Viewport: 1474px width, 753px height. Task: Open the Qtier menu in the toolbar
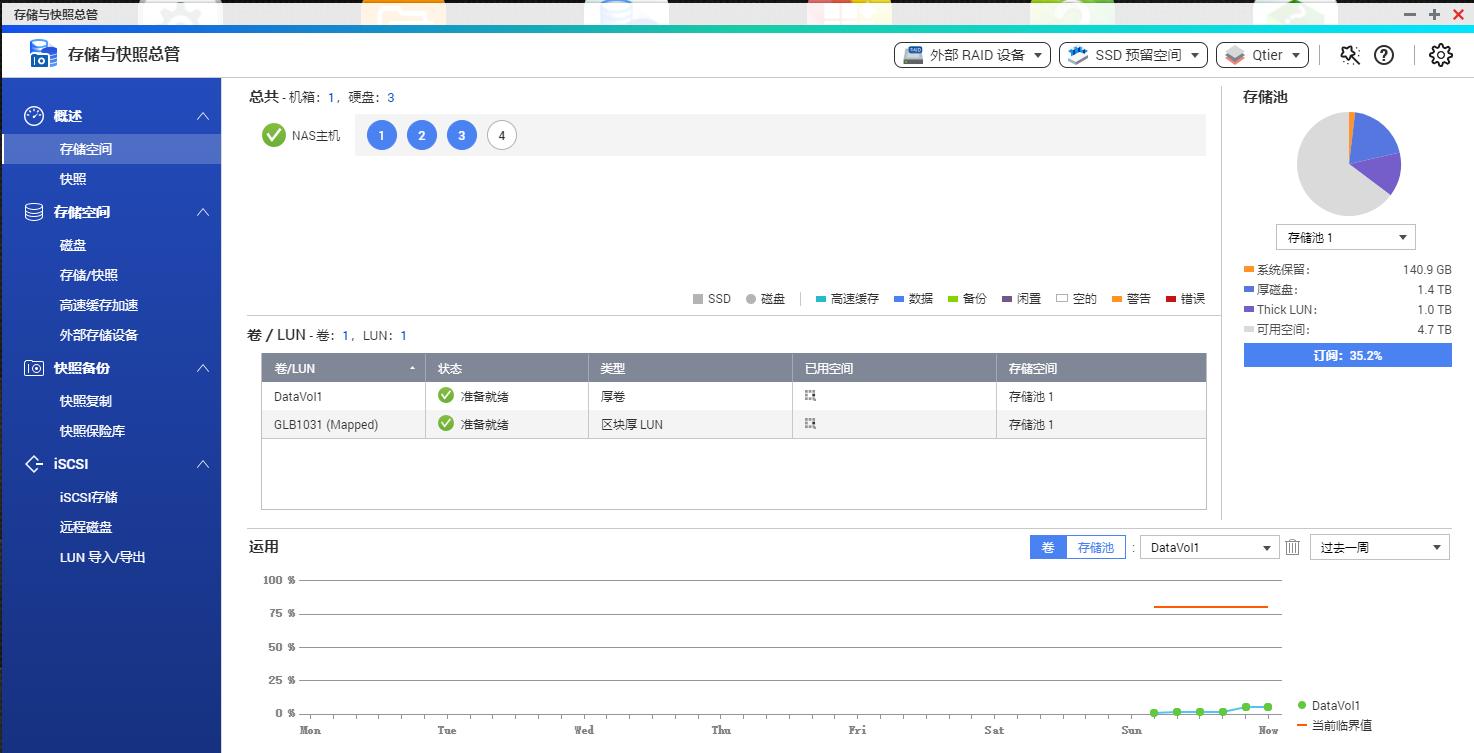pos(1262,56)
